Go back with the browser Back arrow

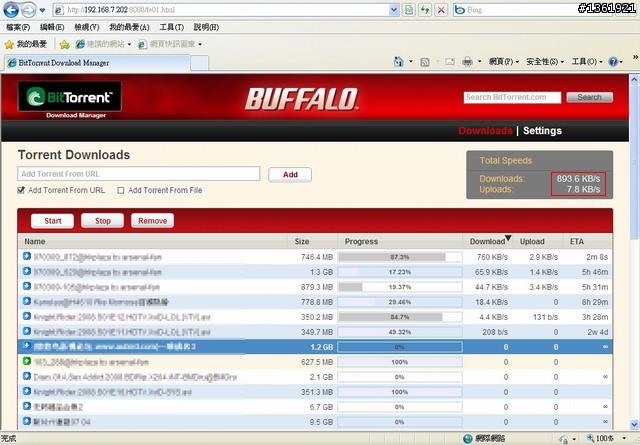(x=11, y=10)
